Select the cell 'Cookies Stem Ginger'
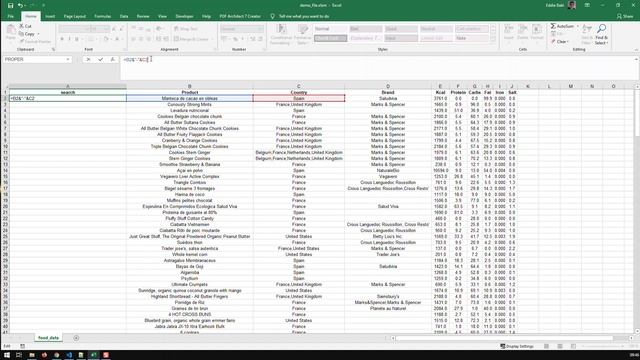 tap(190, 152)
